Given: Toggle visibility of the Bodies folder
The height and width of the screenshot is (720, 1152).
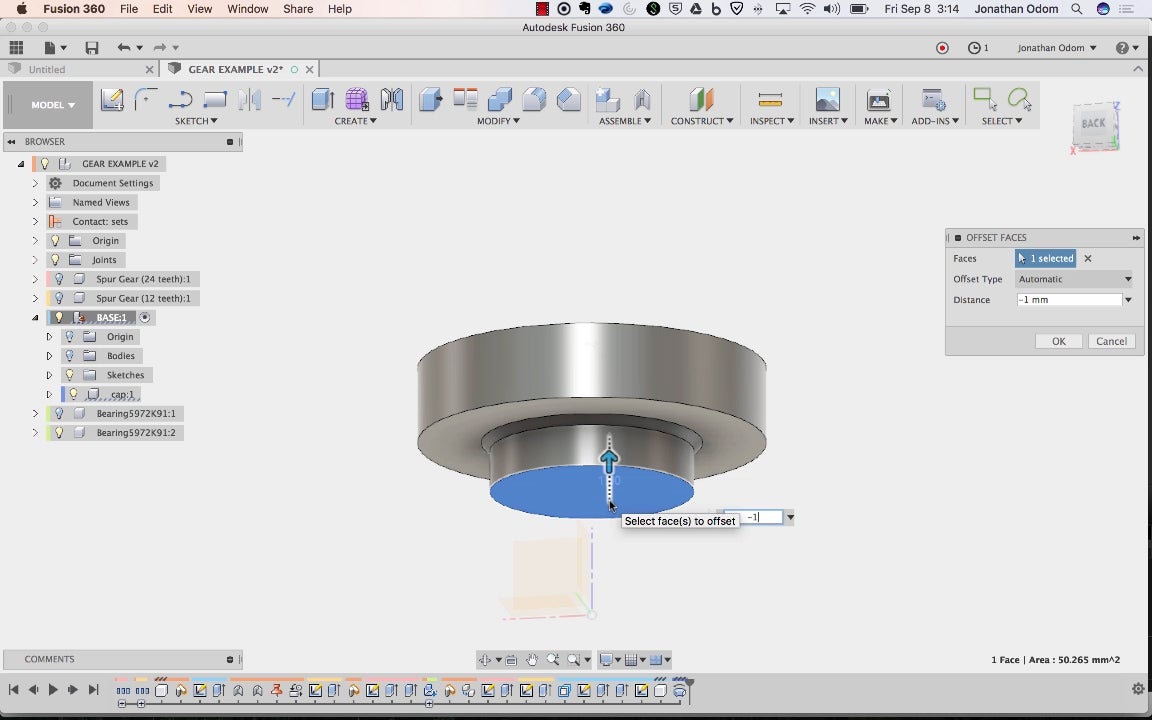Looking at the screenshot, I should point(69,356).
